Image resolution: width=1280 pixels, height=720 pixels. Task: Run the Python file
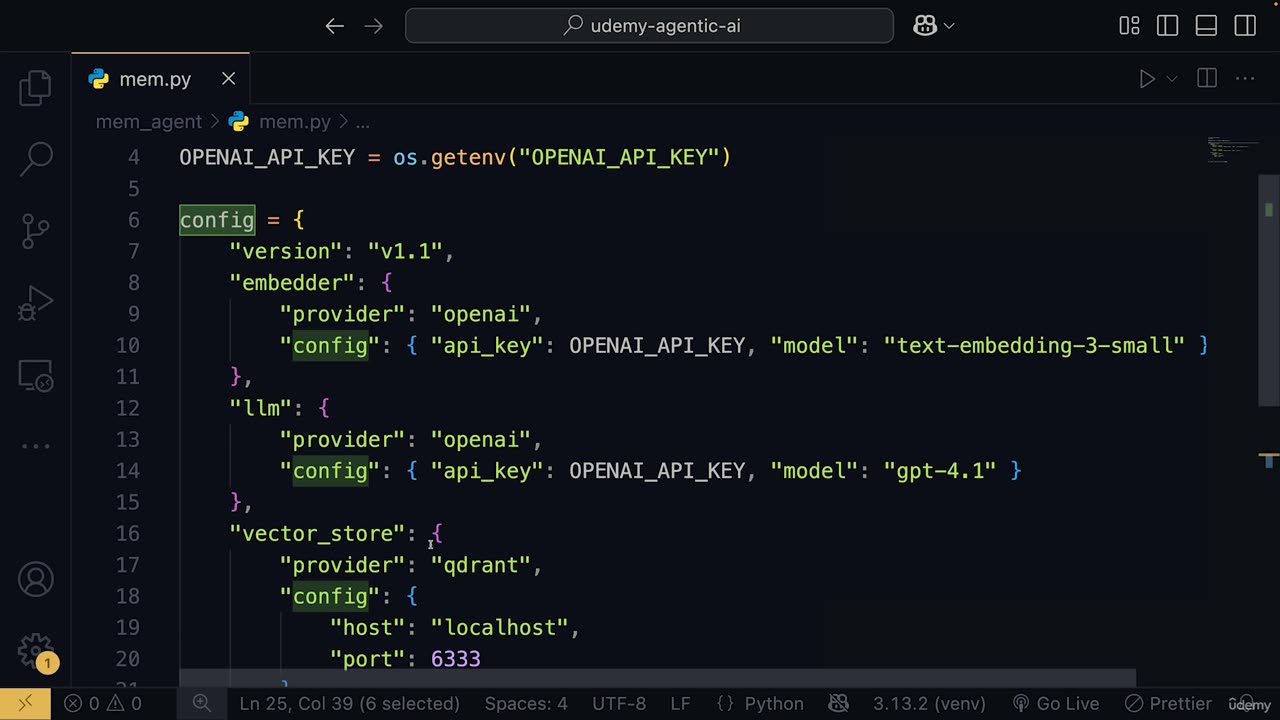pos(1147,79)
